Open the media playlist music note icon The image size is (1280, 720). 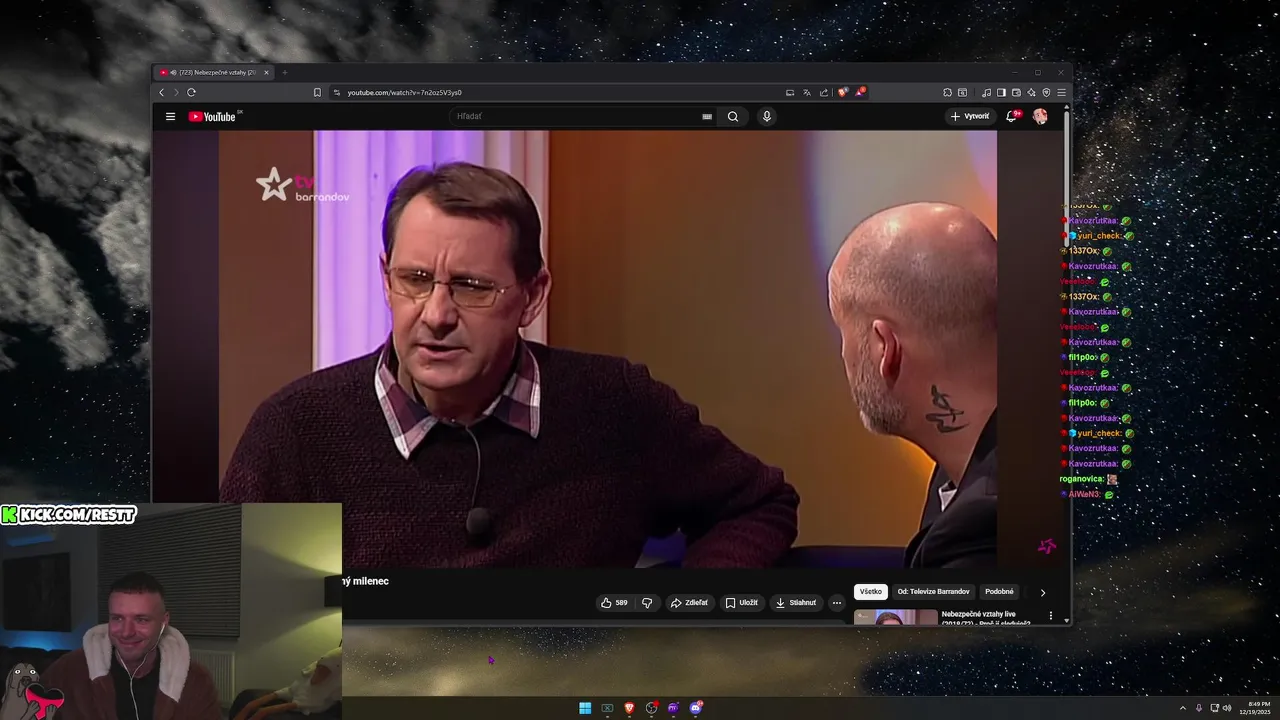[x=986, y=92]
